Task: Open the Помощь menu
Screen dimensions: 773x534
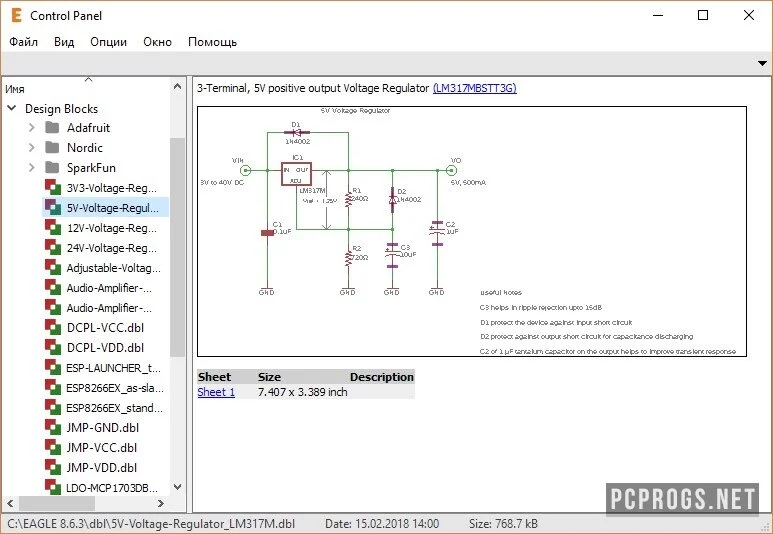Action: click(212, 42)
